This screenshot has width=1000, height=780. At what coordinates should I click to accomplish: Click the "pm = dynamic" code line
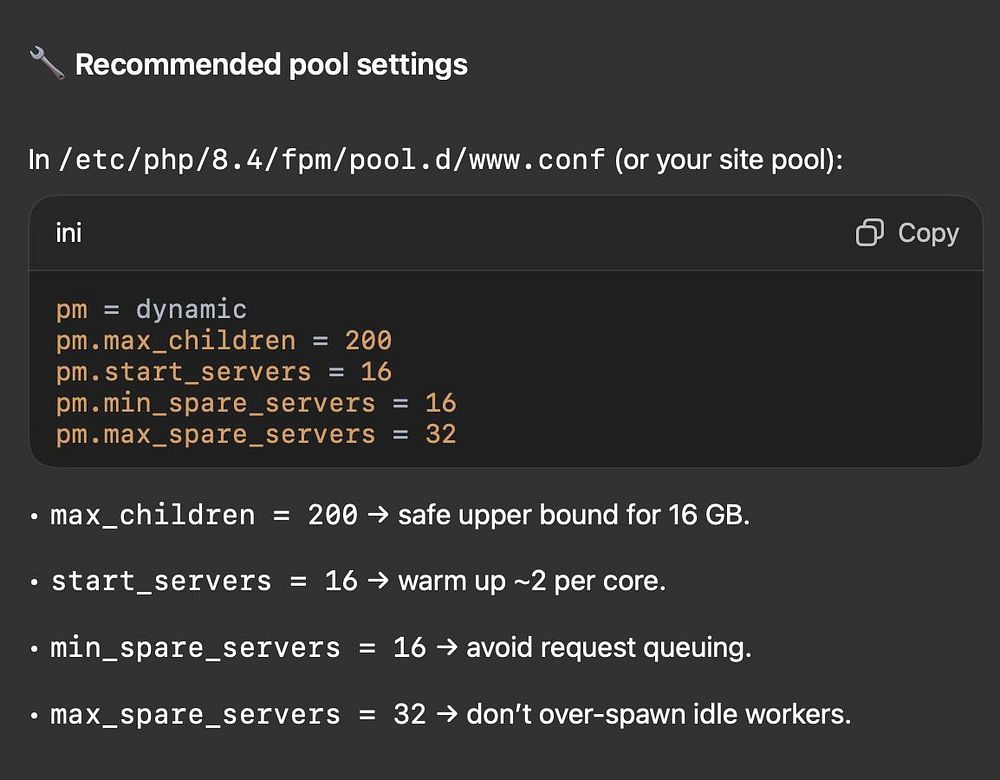click(x=151, y=309)
